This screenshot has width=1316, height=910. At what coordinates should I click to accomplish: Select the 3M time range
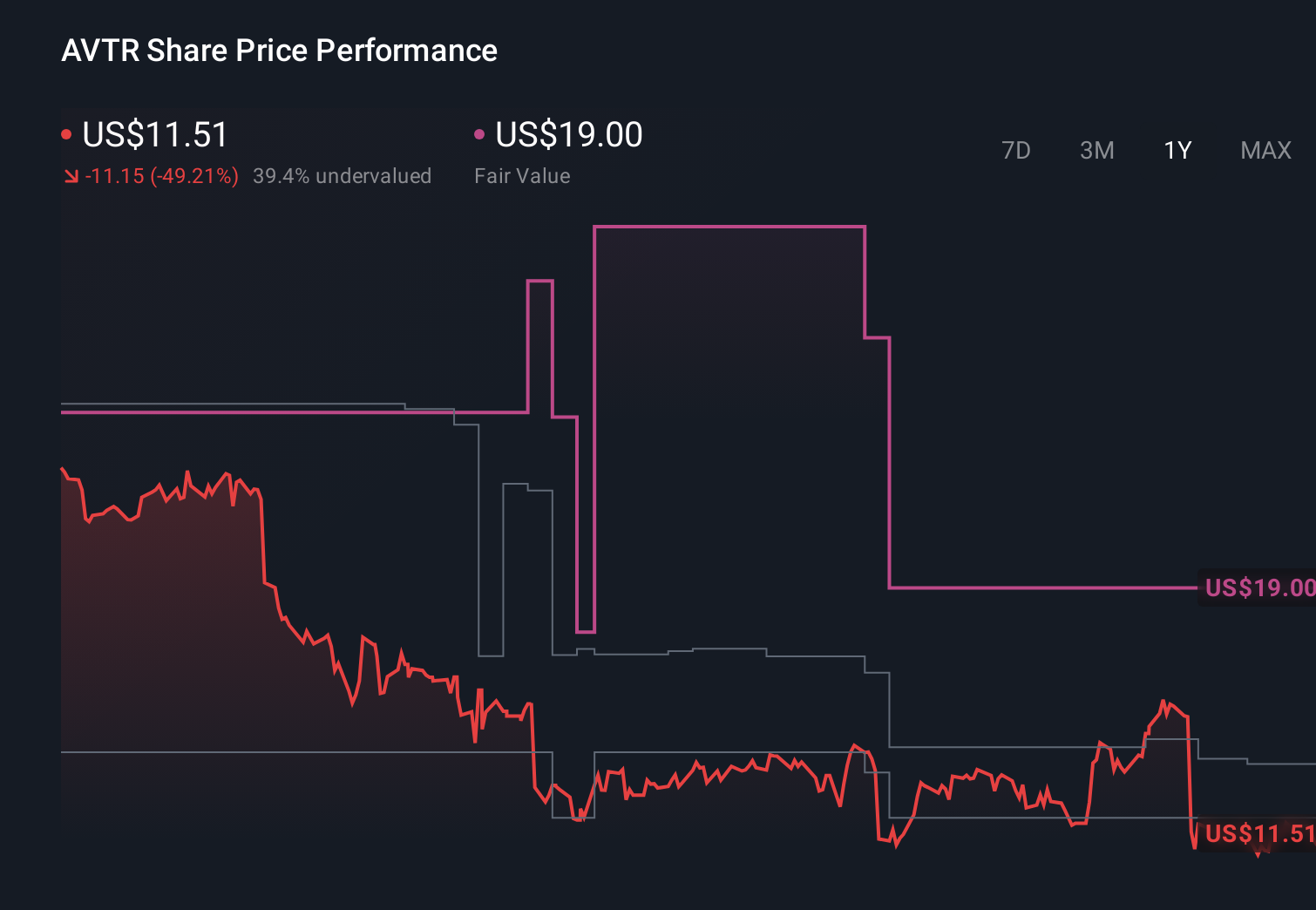(1096, 151)
